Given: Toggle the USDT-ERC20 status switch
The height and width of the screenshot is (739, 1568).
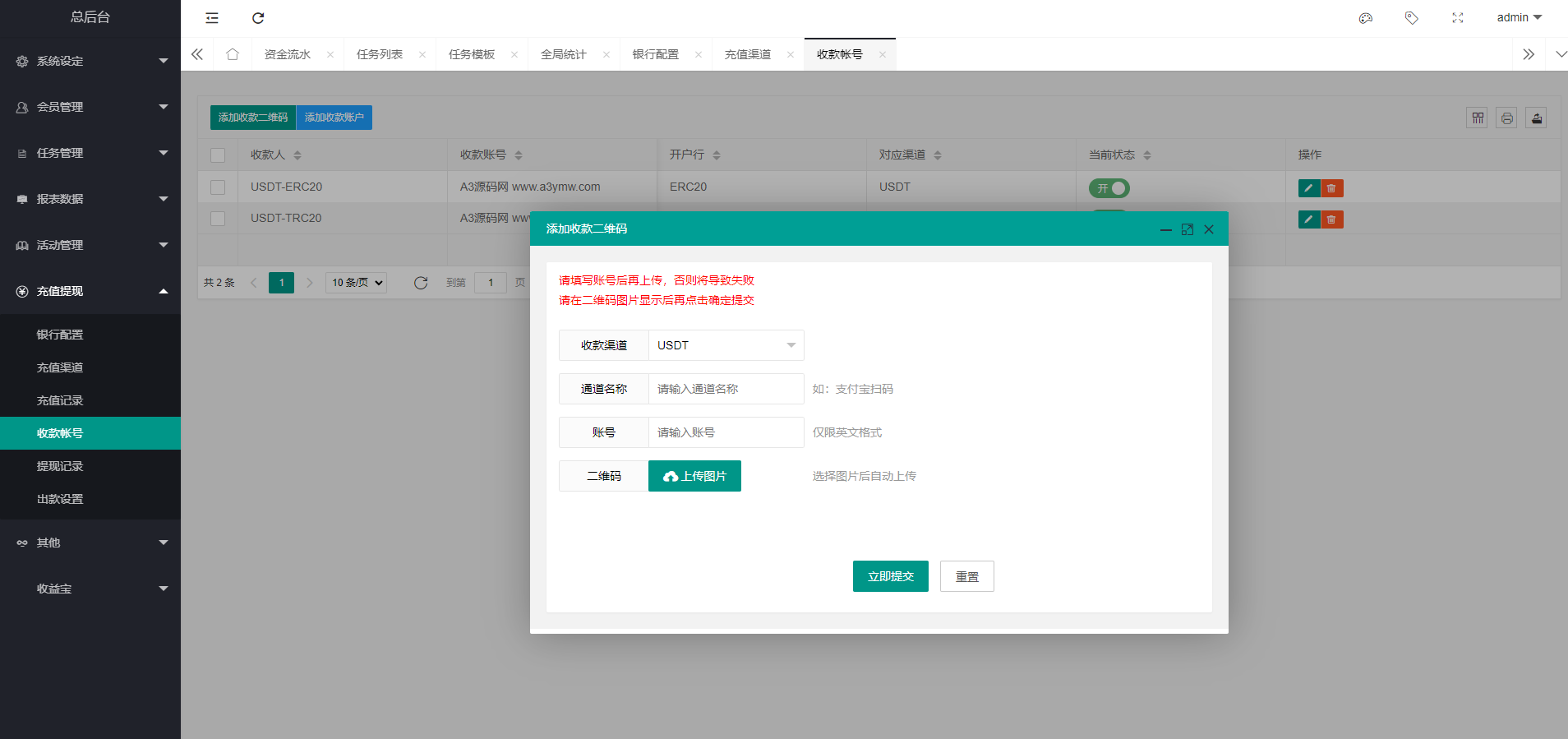Looking at the screenshot, I should point(1109,188).
